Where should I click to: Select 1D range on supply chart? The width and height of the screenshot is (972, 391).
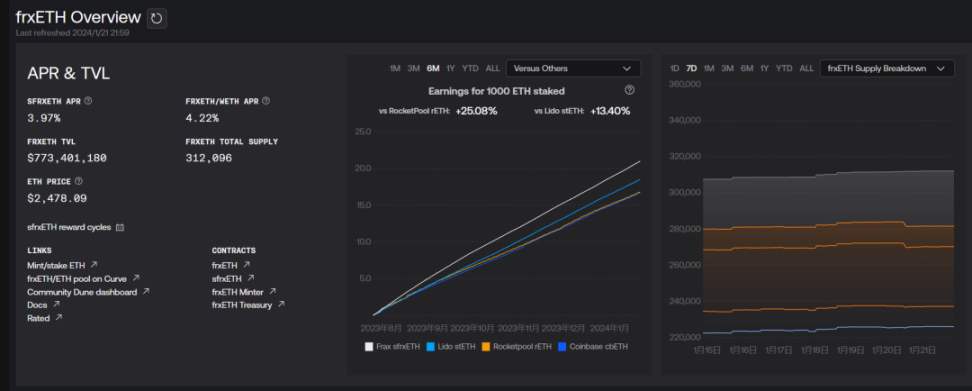[x=675, y=68]
